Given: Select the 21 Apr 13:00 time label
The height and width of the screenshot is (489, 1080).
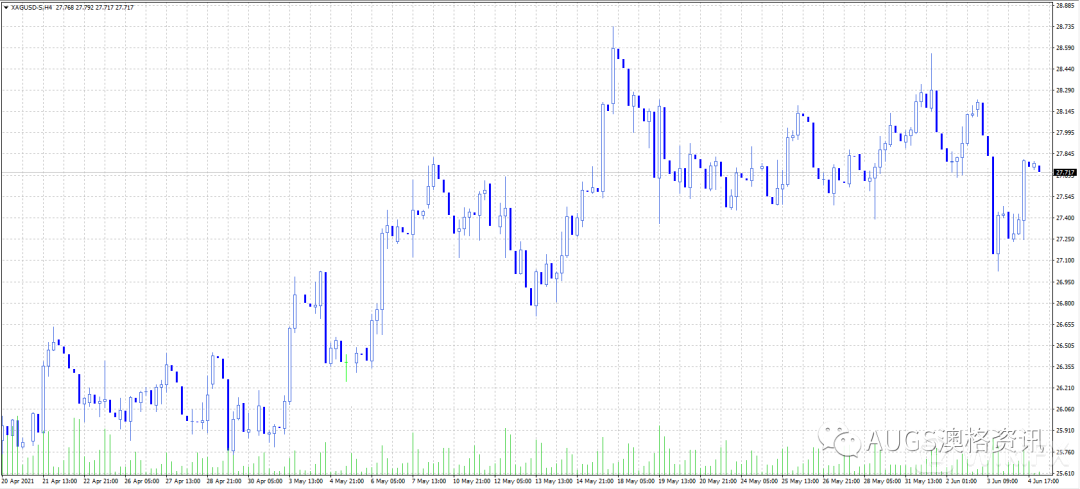Looking at the screenshot, I should 60,481.
